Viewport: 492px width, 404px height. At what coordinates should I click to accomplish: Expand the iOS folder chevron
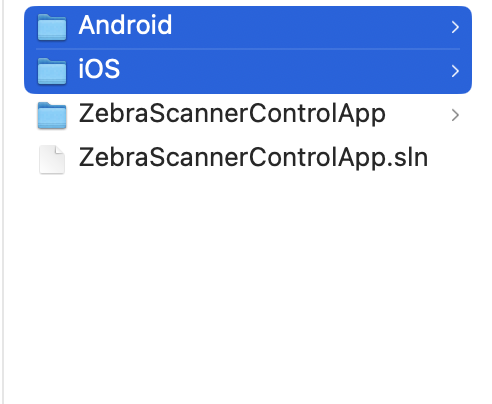[455, 71]
